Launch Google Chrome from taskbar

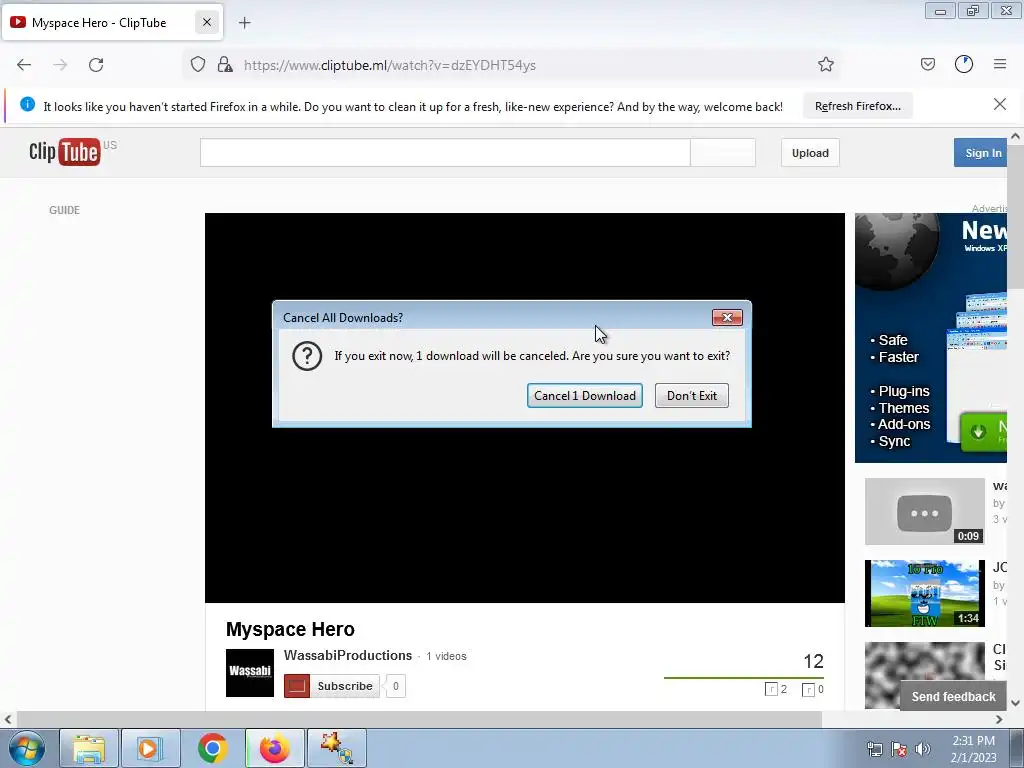[212, 748]
